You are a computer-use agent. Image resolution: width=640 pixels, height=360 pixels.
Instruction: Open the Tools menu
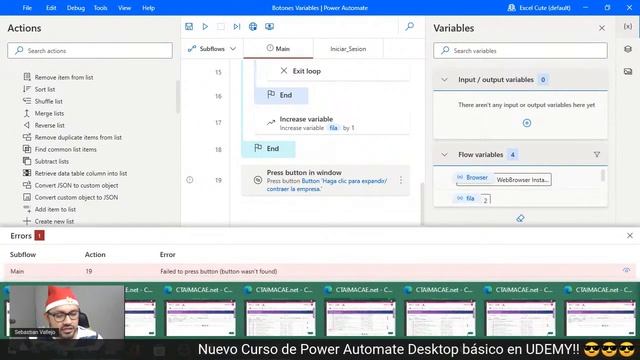100,8
